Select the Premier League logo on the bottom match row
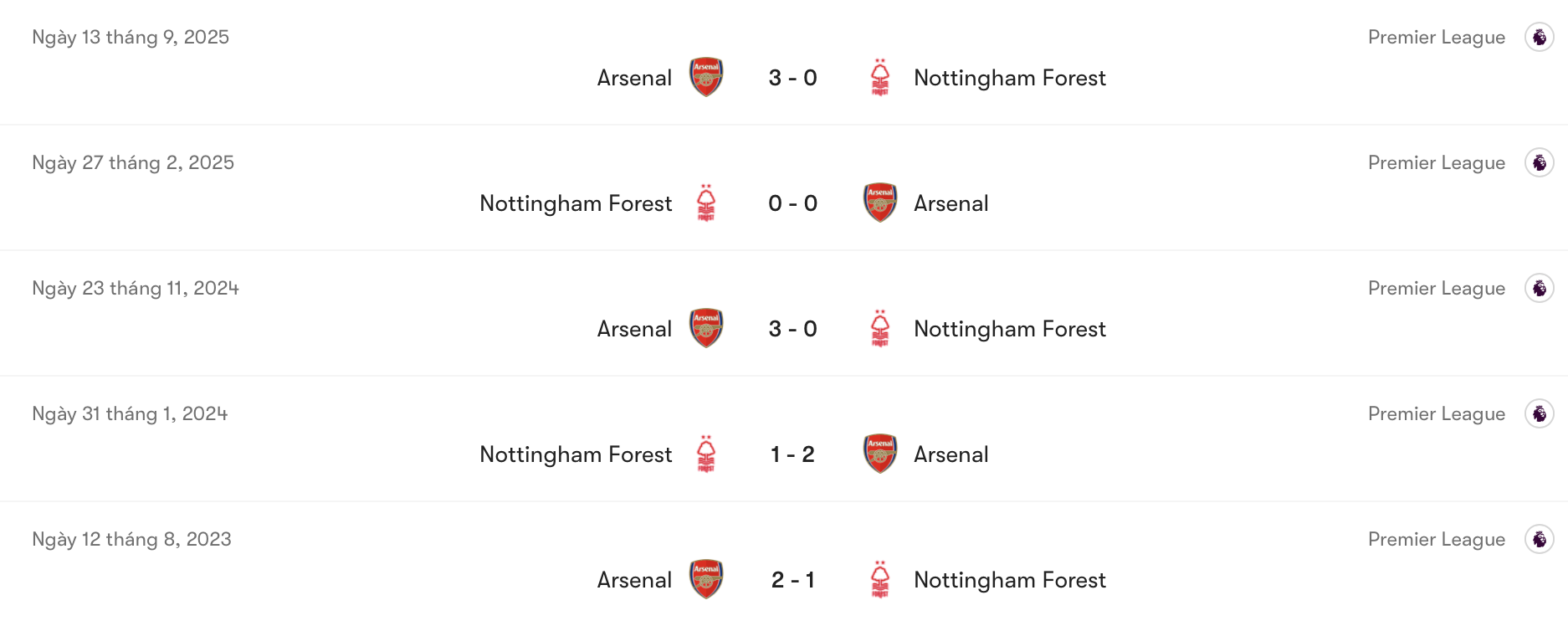 tap(1540, 539)
